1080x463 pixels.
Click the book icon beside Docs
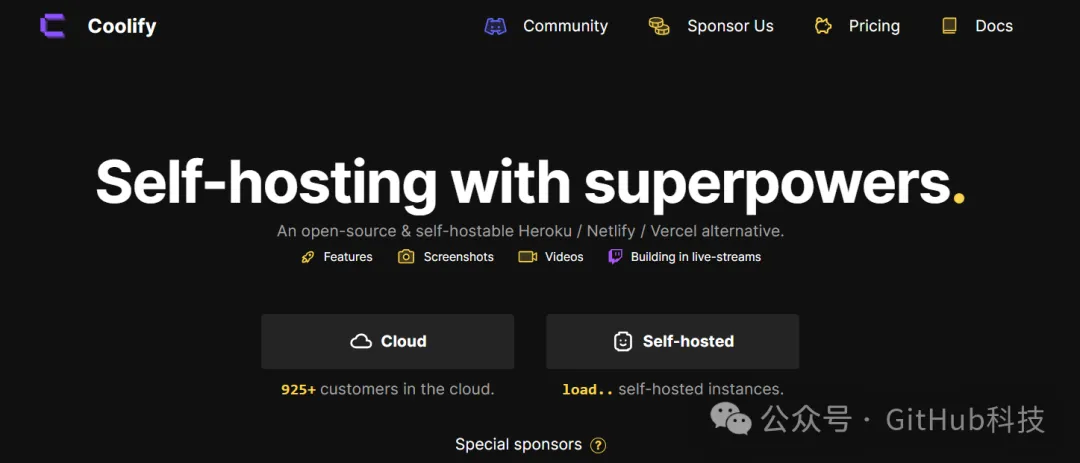click(949, 26)
